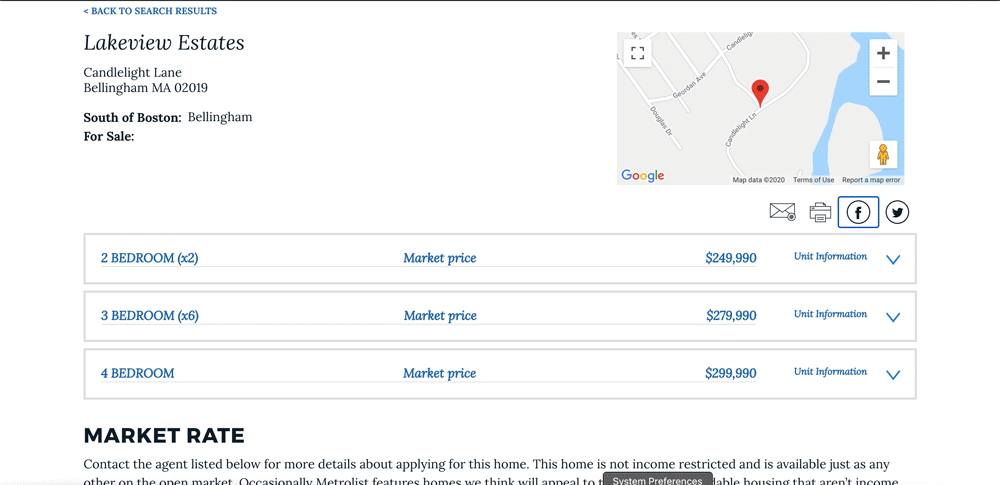Zoom out on the map
The width and height of the screenshot is (1000, 485).
(x=883, y=82)
